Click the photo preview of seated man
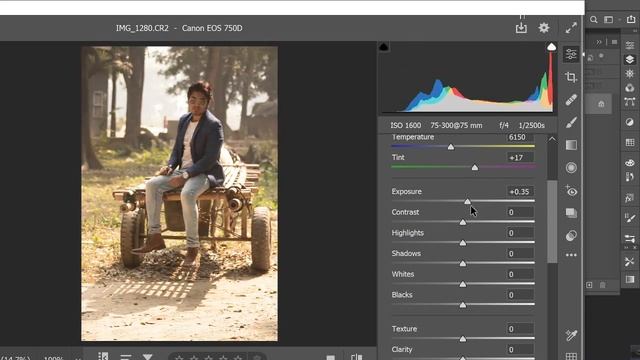Image resolution: width=640 pixels, height=360 pixels. [180, 193]
